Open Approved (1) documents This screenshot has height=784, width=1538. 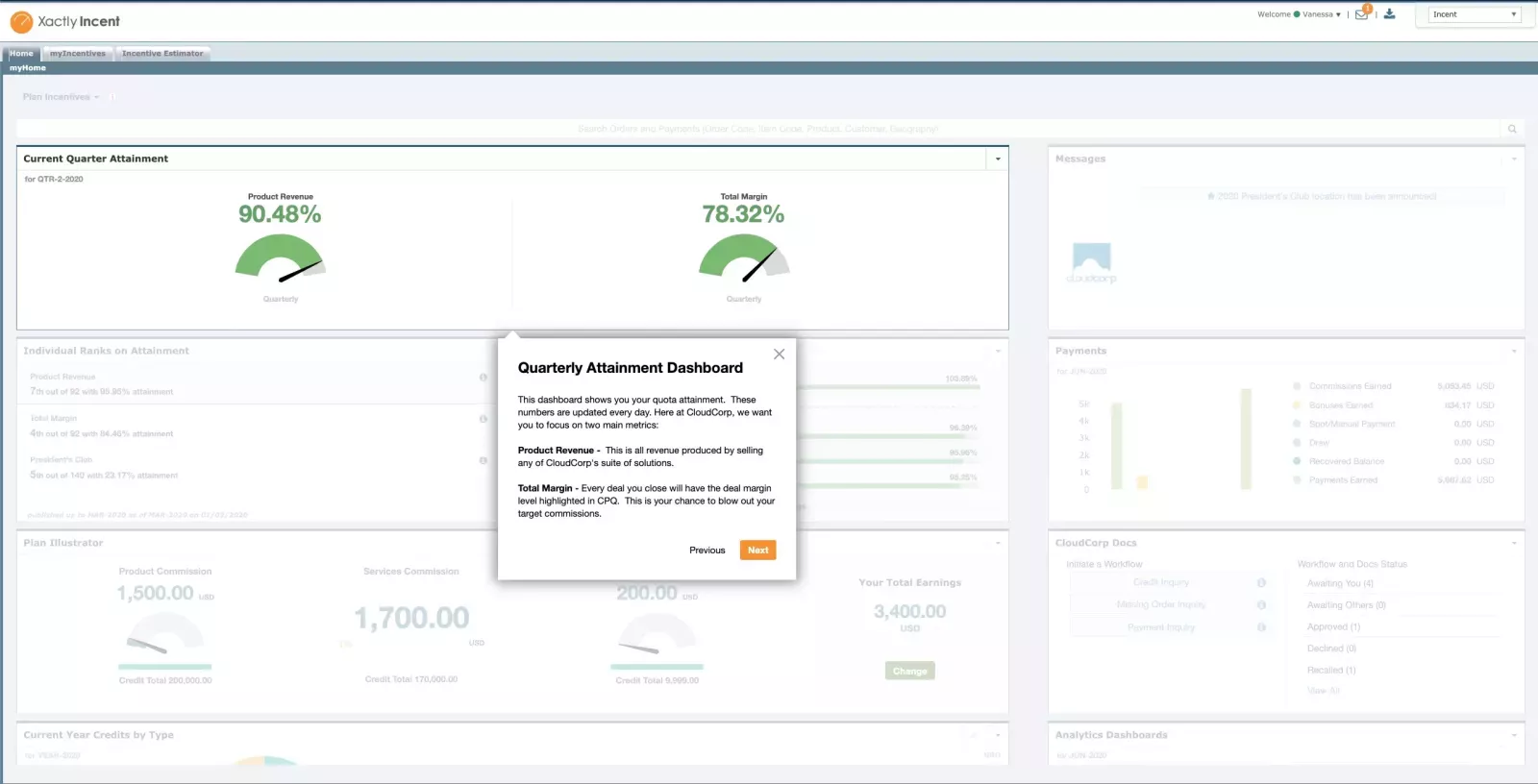1333,626
